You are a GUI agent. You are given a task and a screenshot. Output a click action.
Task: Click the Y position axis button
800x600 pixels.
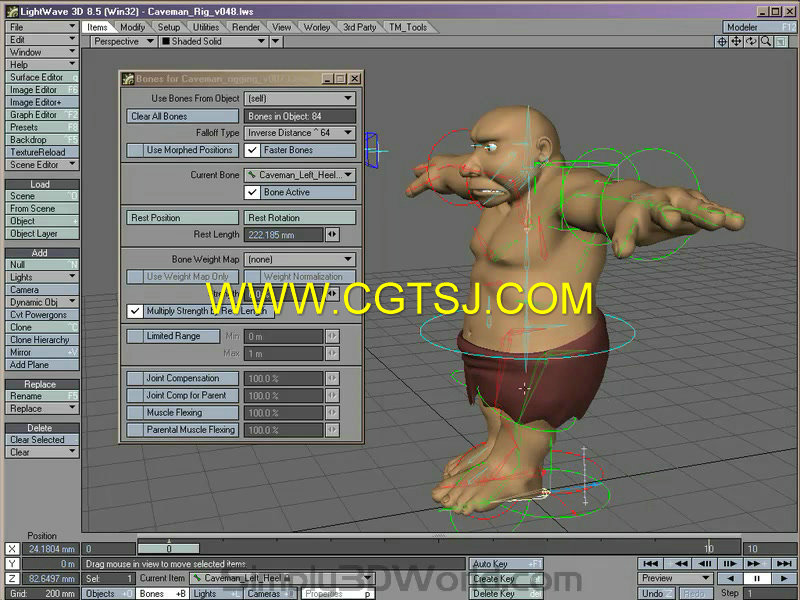(12, 564)
